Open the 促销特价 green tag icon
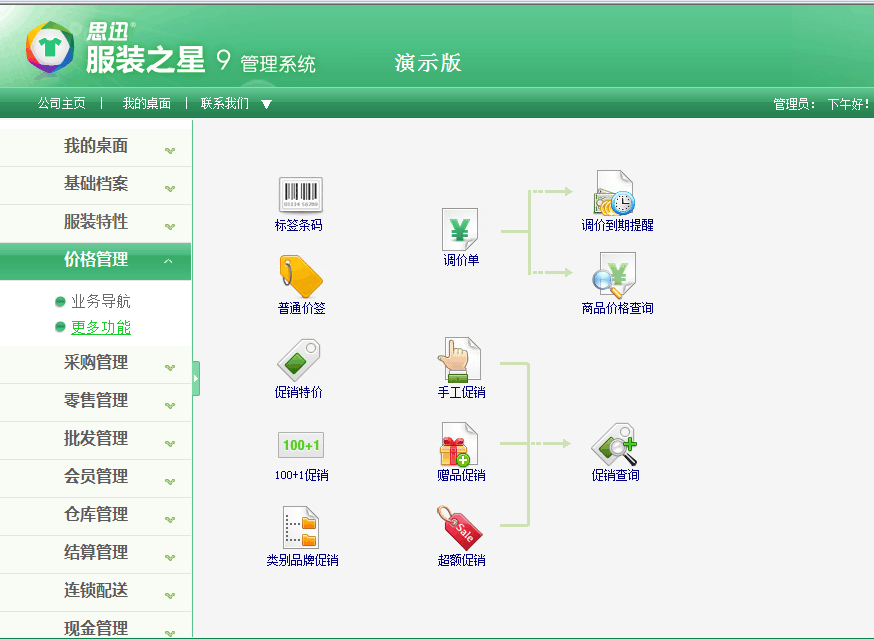Viewport: 874px width, 639px height. click(299, 360)
